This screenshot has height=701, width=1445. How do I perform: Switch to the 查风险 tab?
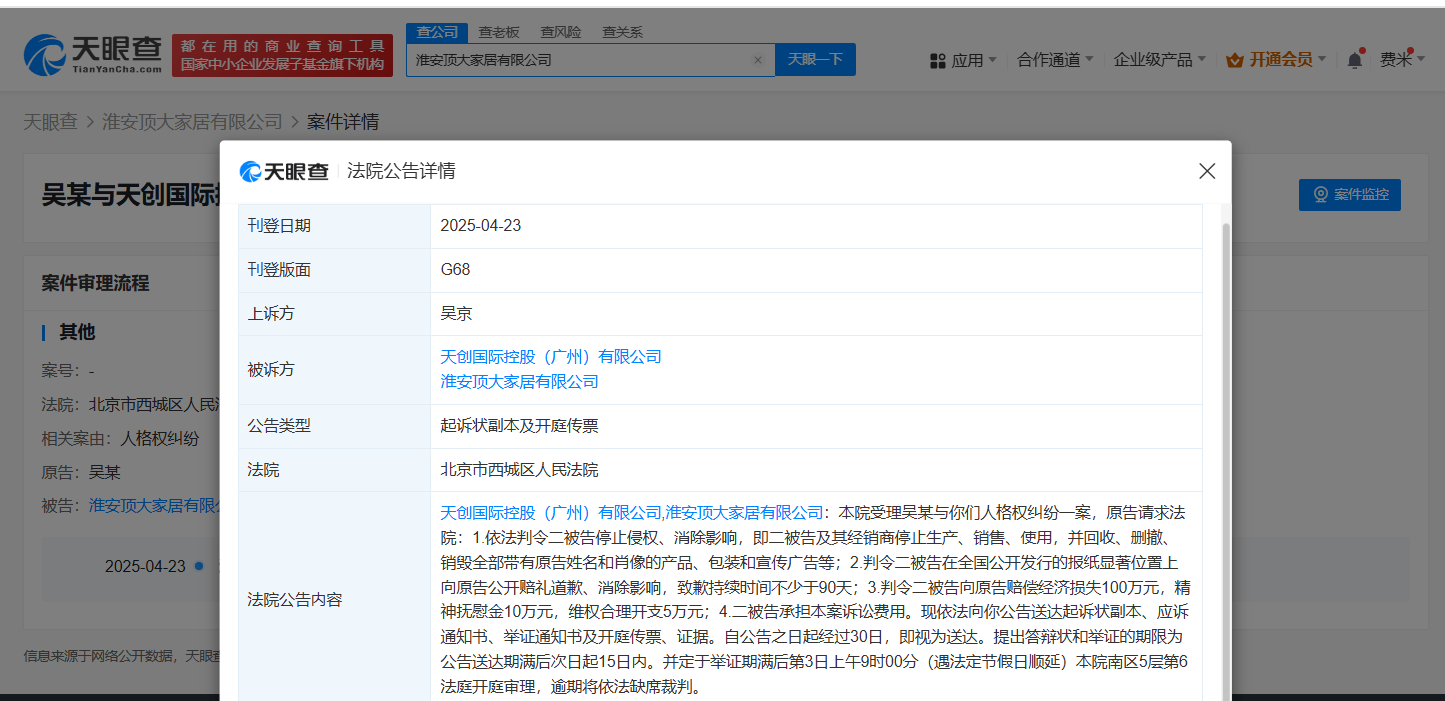pos(560,32)
